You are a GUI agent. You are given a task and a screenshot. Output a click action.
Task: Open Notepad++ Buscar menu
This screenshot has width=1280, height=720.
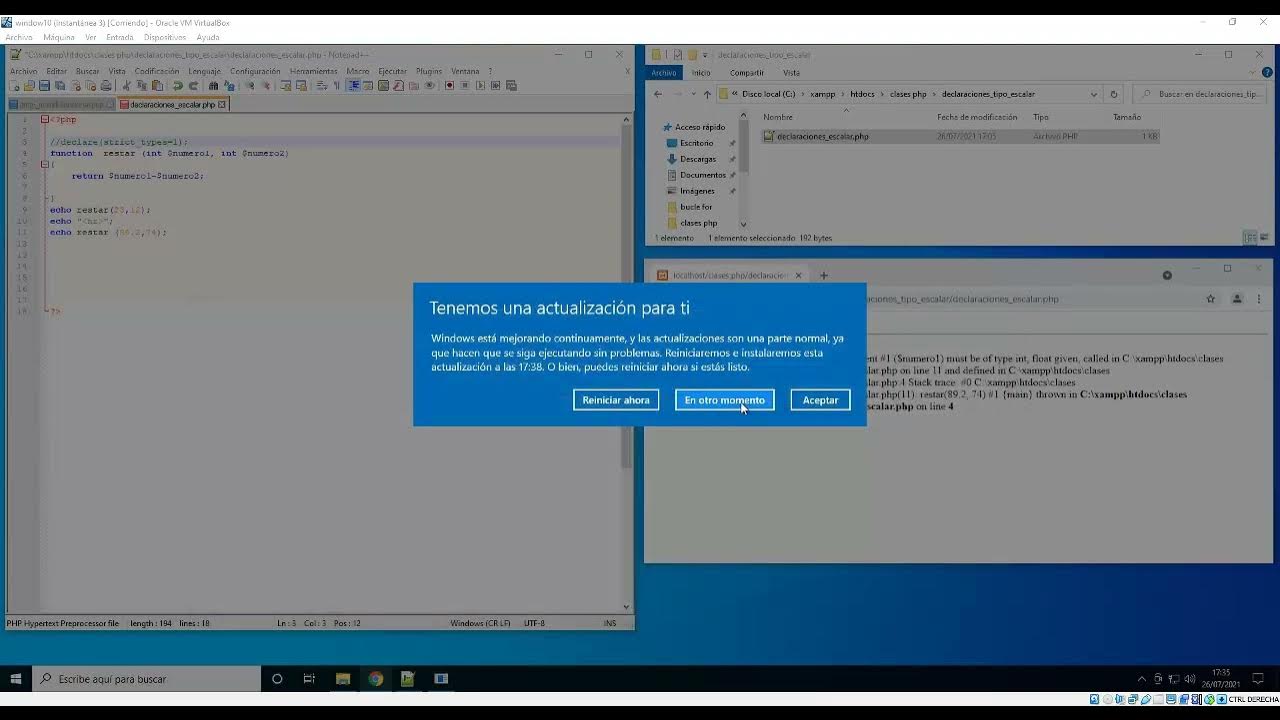tap(88, 71)
